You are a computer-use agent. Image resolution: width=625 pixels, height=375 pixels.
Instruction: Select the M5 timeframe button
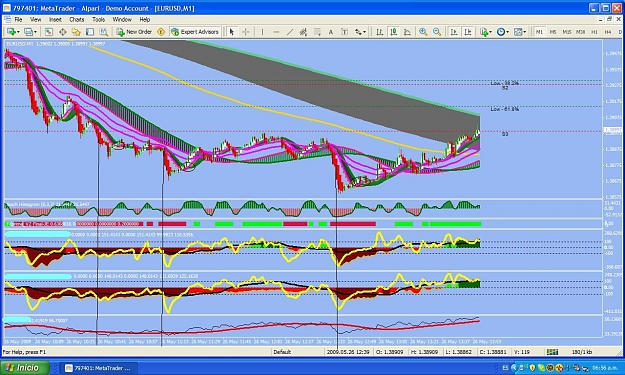pyautogui.click(x=553, y=32)
